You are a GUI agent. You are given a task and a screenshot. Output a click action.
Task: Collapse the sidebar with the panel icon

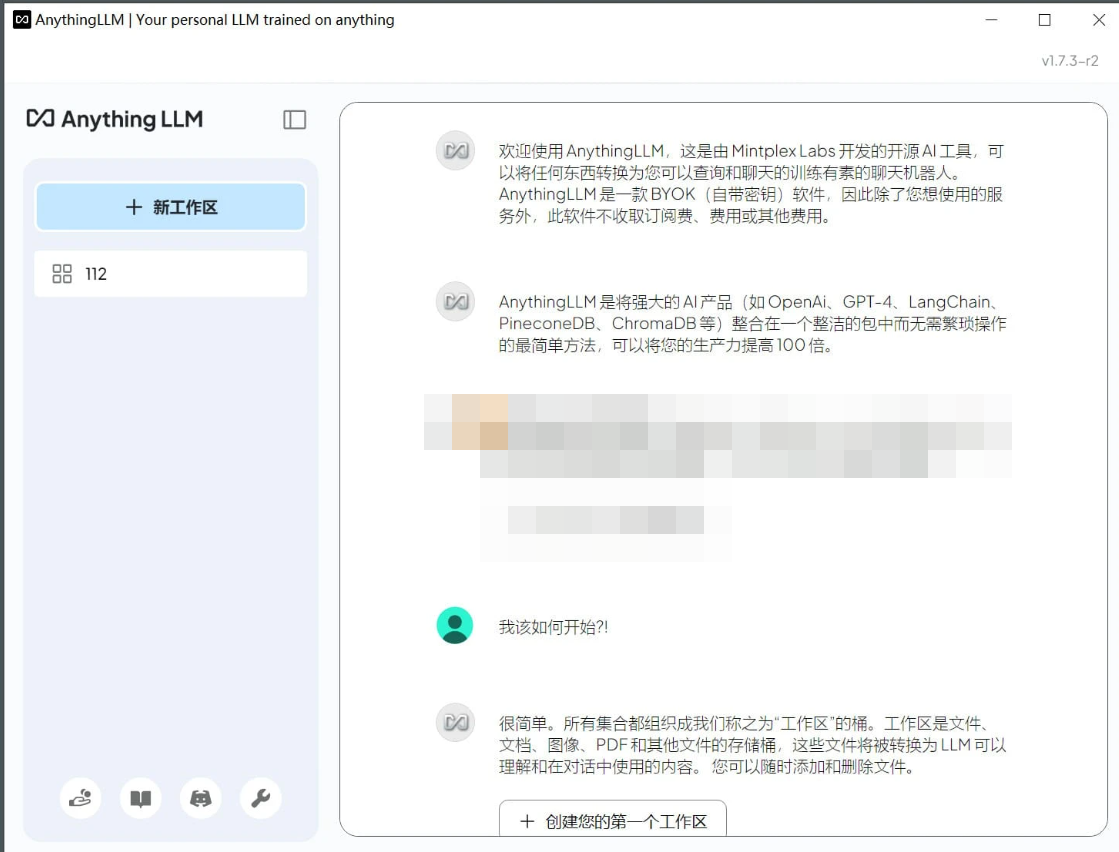(x=294, y=118)
